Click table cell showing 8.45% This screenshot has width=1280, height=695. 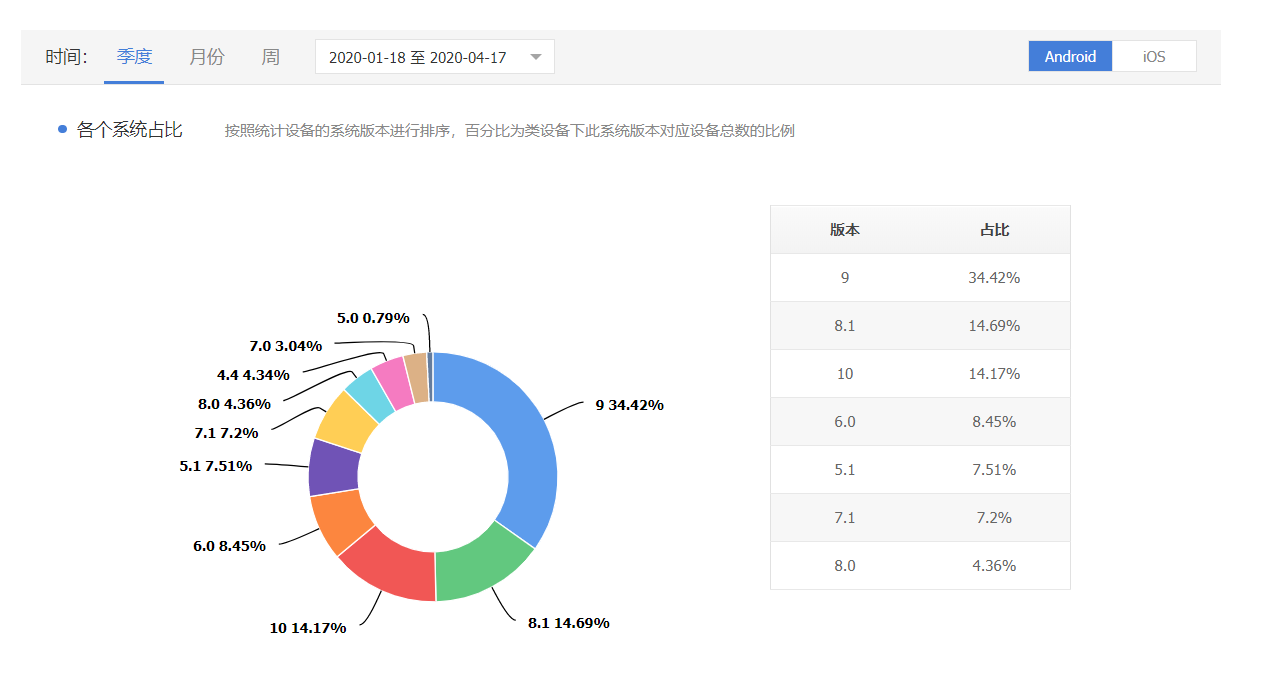click(x=994, y=422)
